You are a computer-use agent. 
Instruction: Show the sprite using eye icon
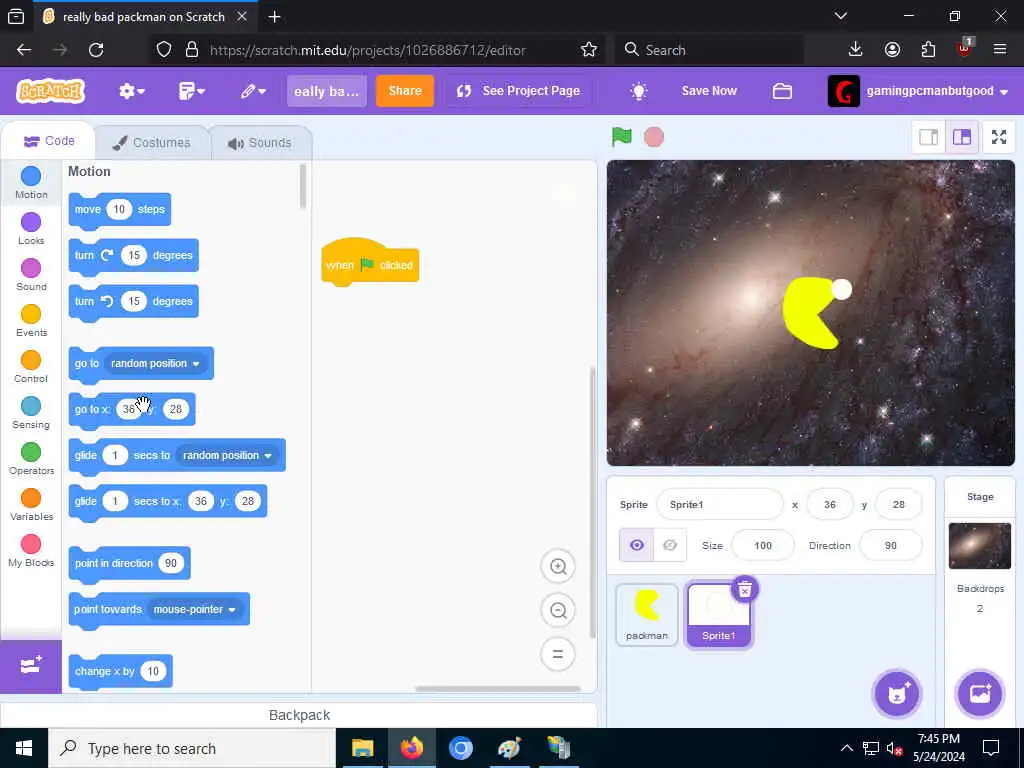click(637, 545)
